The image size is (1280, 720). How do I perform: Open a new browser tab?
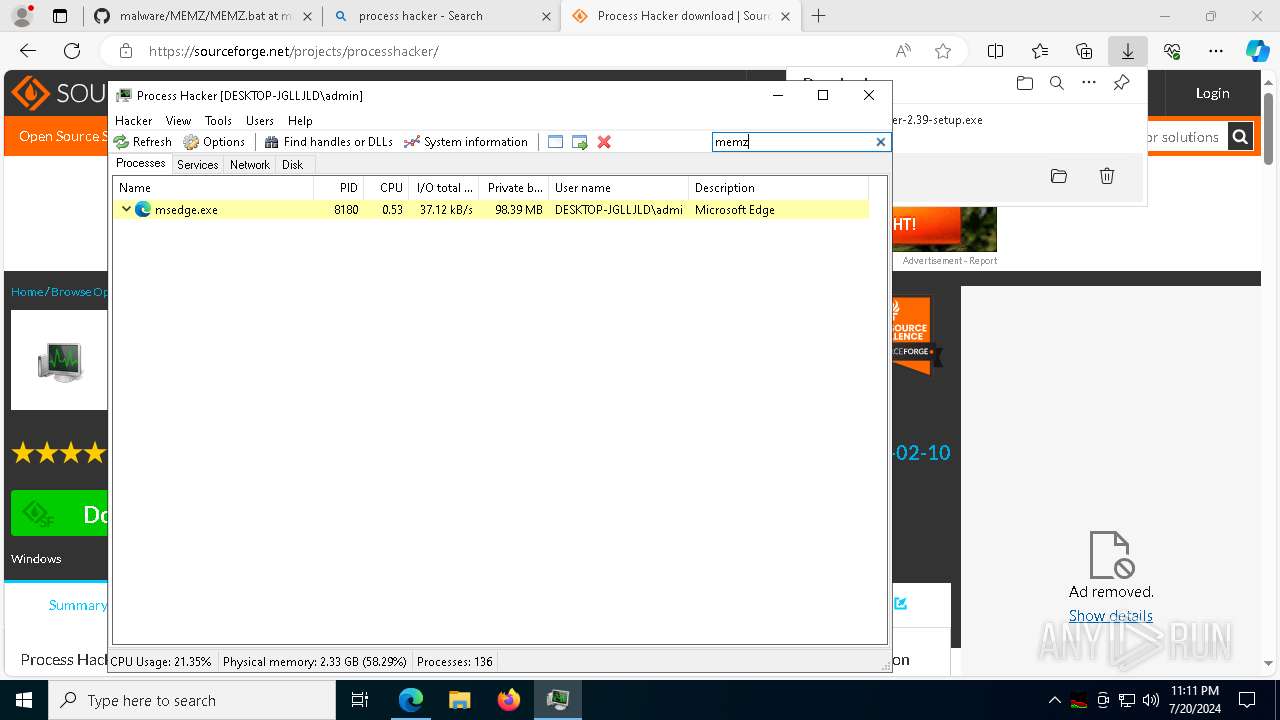pyautogui.click(x=818, y=16)
